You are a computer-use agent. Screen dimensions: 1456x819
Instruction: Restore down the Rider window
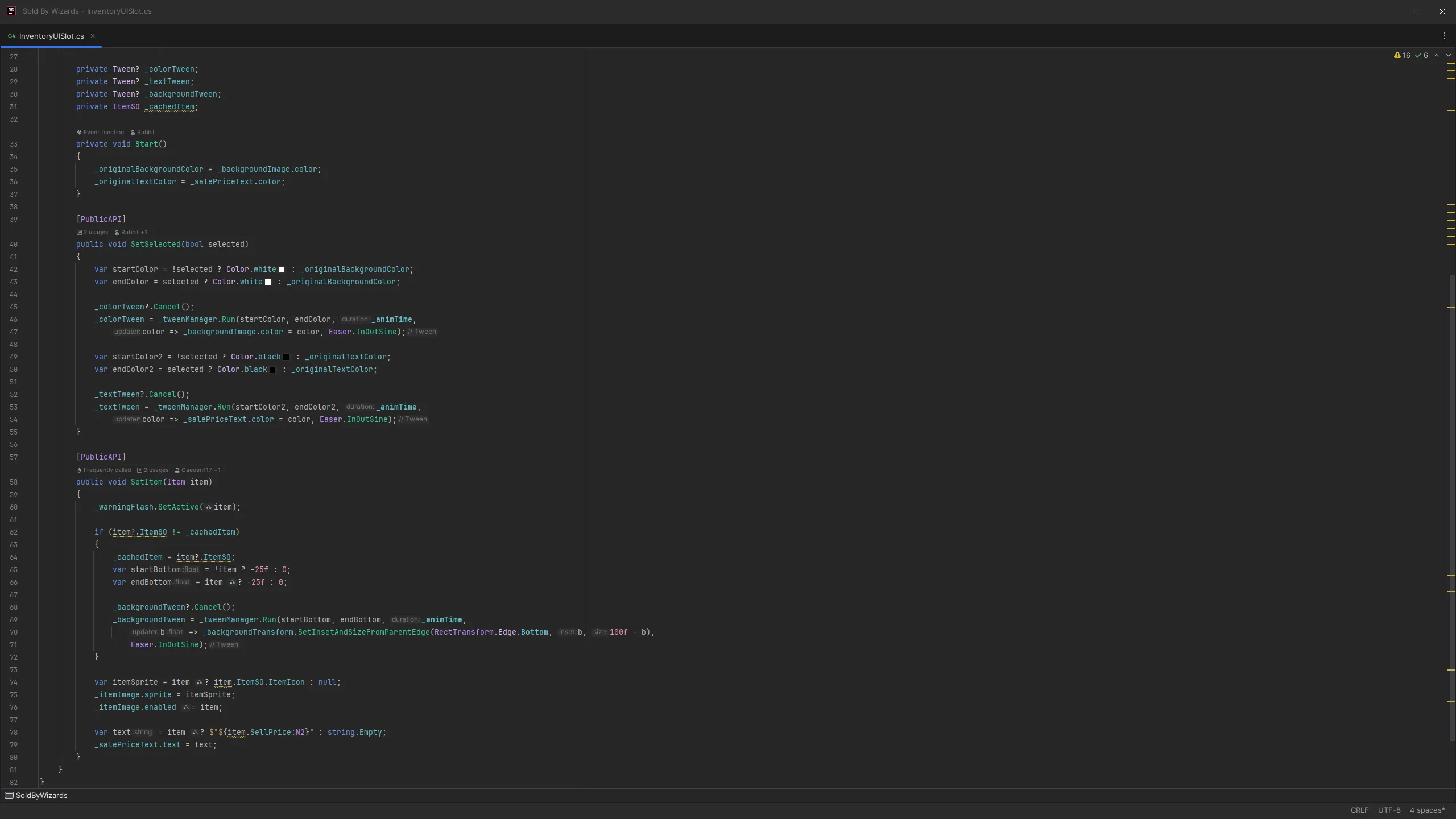(1416, 11)
